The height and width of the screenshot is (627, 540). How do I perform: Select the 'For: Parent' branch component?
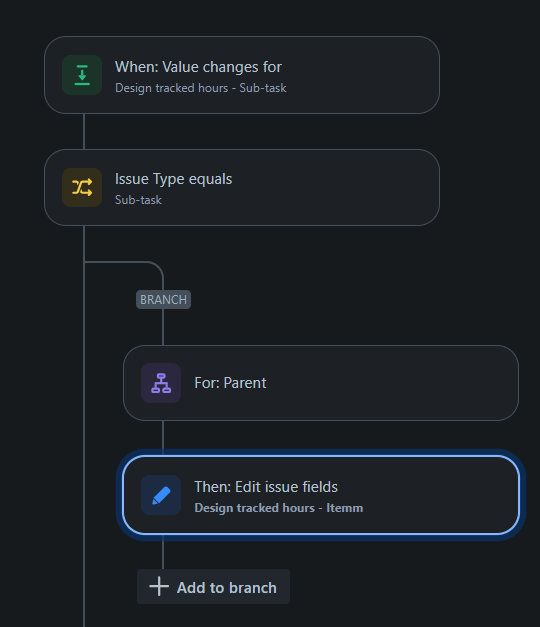tap(321, 383)
